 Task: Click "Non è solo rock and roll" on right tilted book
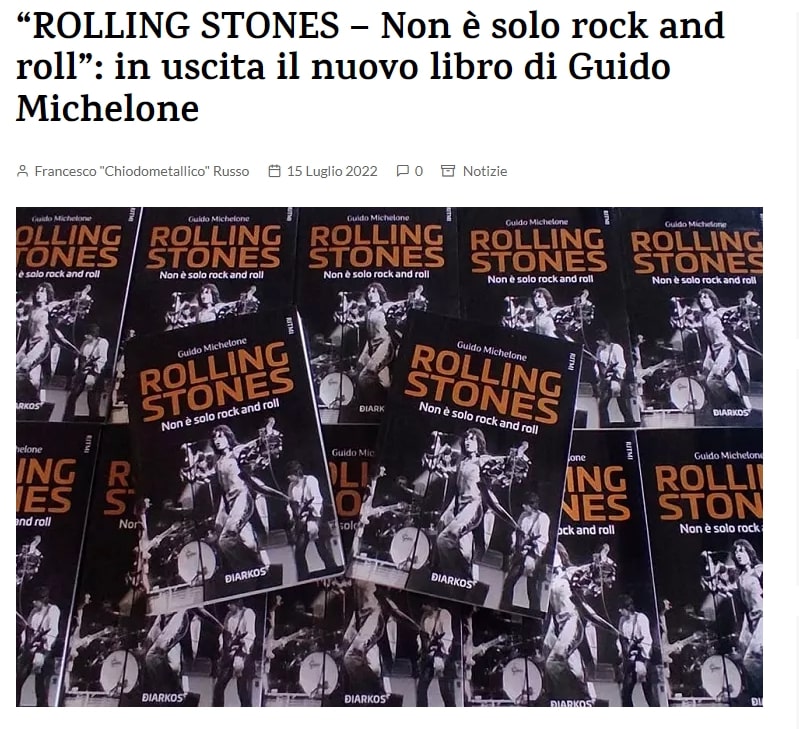[478, 418]
